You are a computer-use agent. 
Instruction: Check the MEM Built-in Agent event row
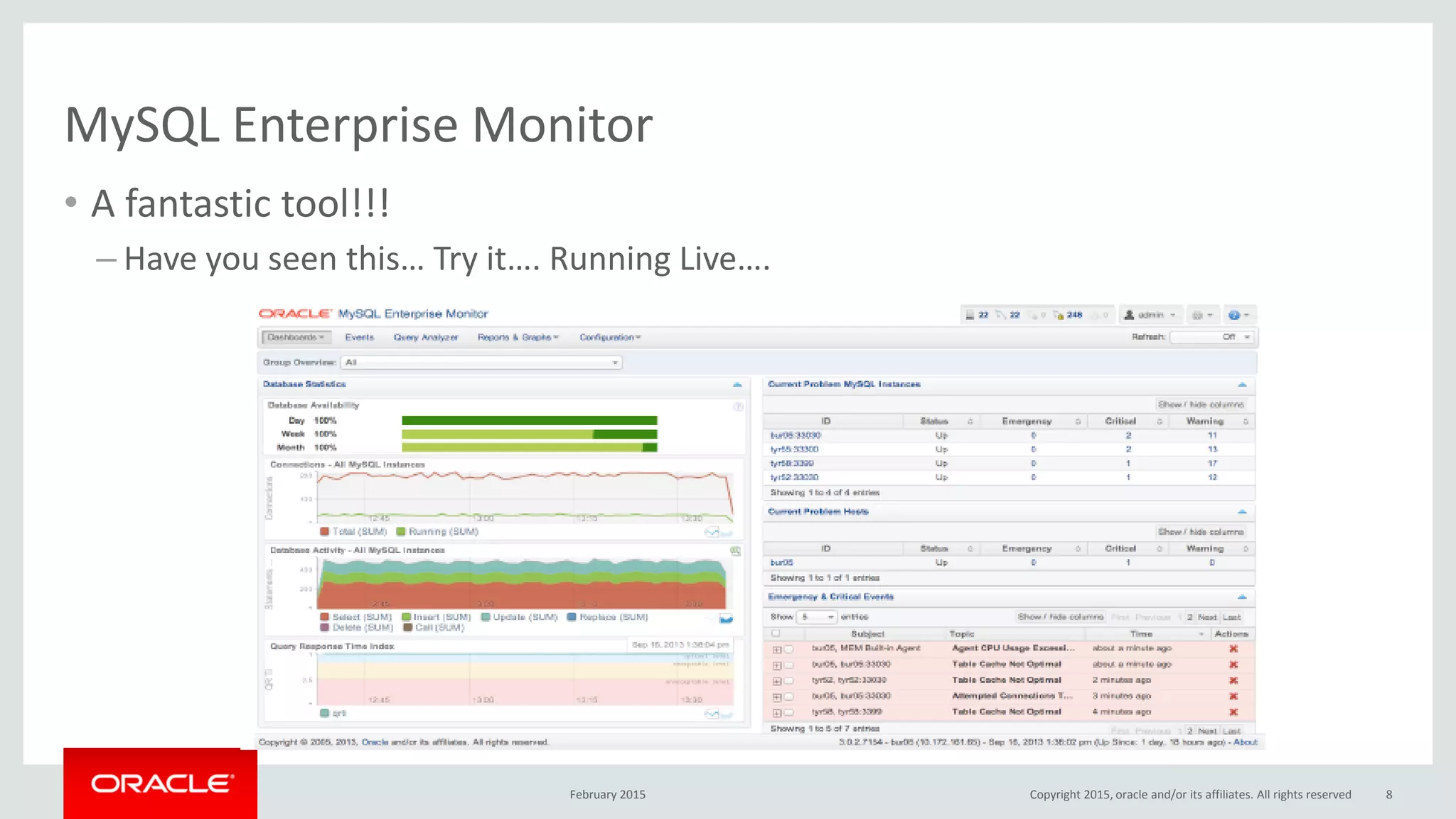pos(788,649)
